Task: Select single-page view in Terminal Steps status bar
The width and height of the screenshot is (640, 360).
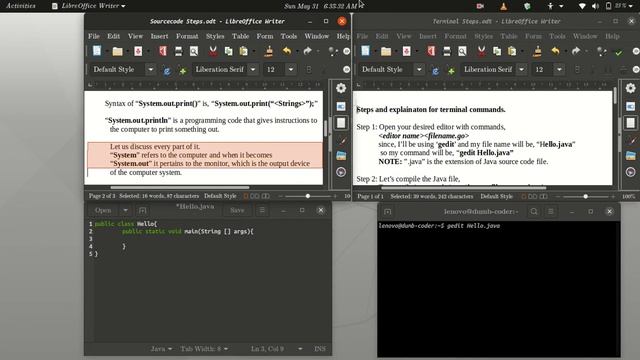Action: click(523, 196)
